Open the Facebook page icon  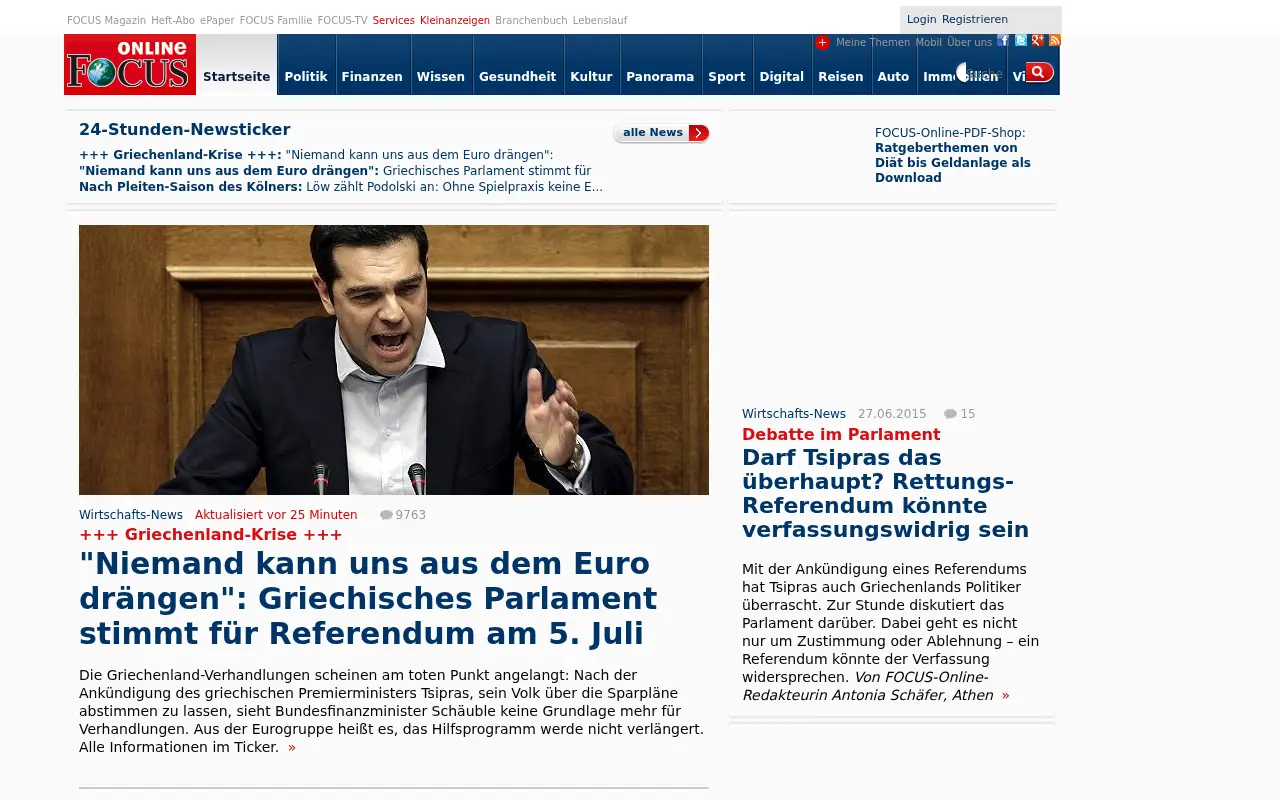click(x=1003, y=40)
